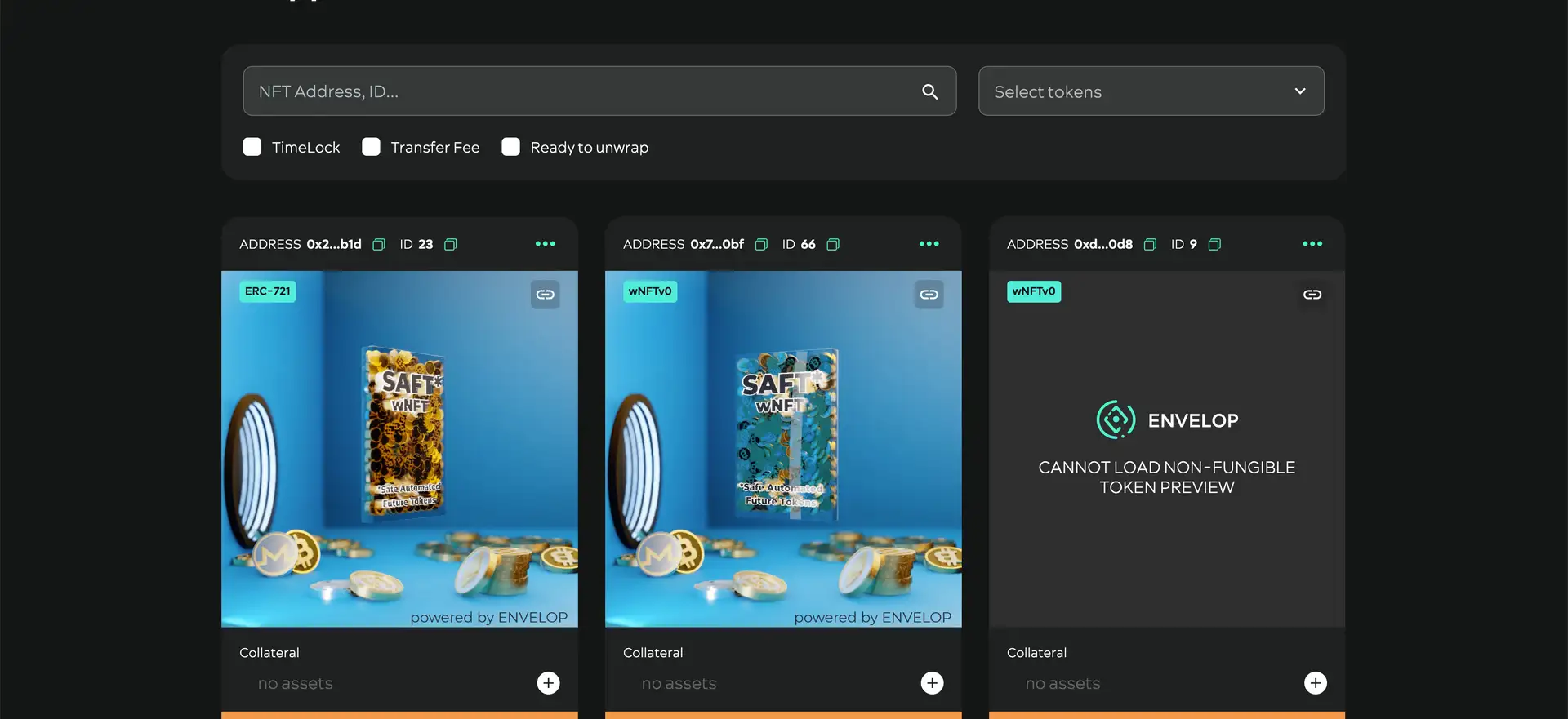This screenshot has height=719, width=1568.
Task: Copy address 0x2...b1d to clipboard
Action: 379,245
